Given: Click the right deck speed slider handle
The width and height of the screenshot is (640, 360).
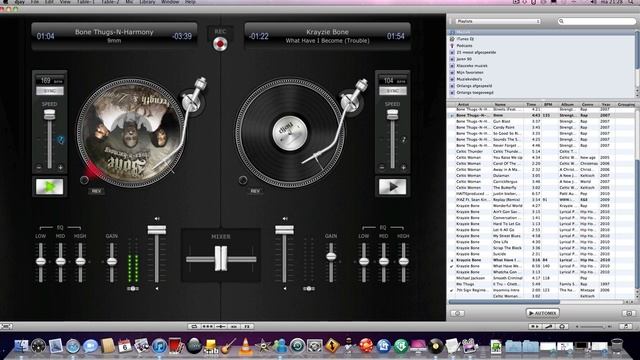Looking at the screenshot, I should pyautogui.click(x=393, y=114).
